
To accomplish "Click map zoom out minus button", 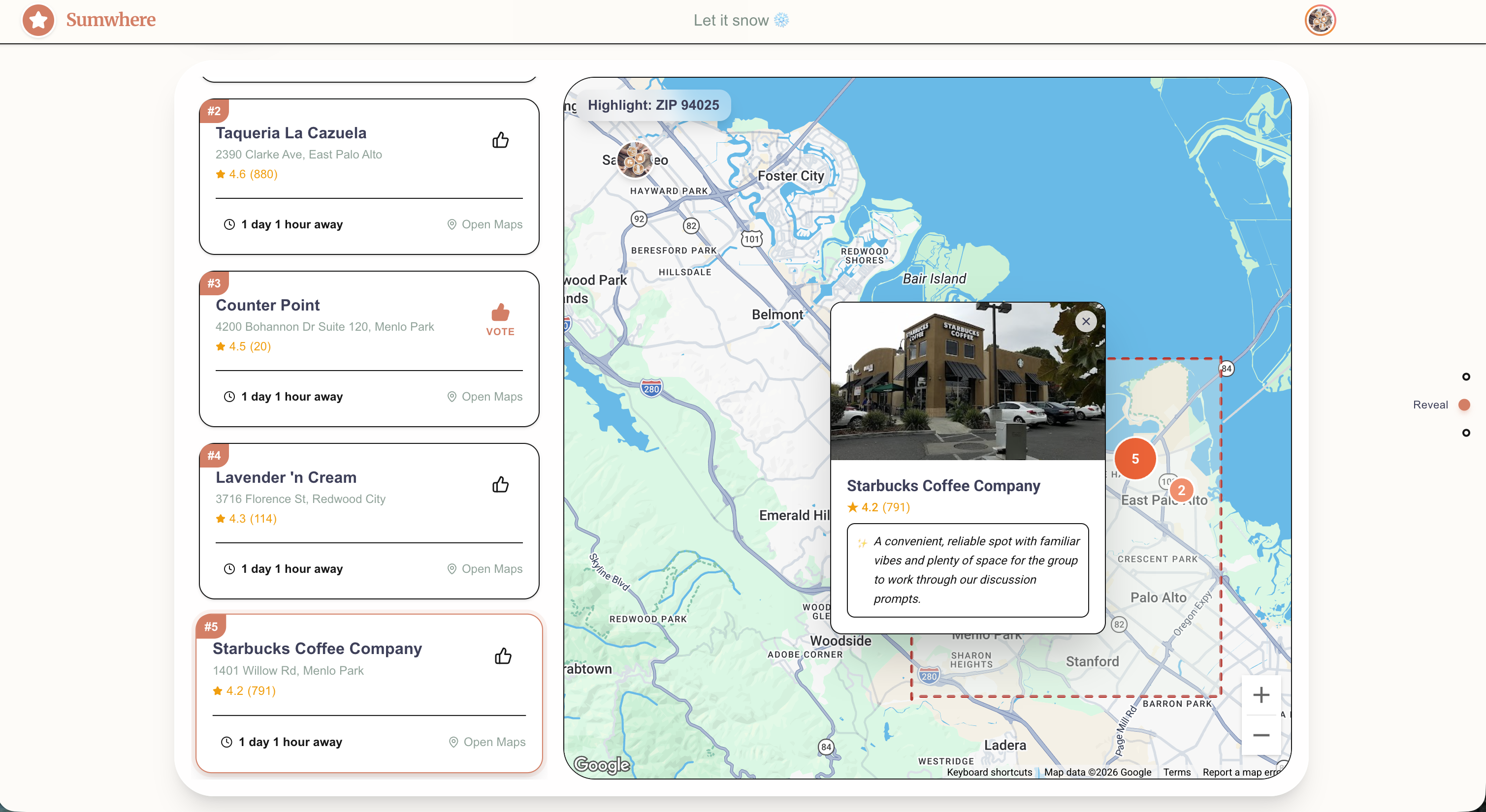I will point(1261,735).
